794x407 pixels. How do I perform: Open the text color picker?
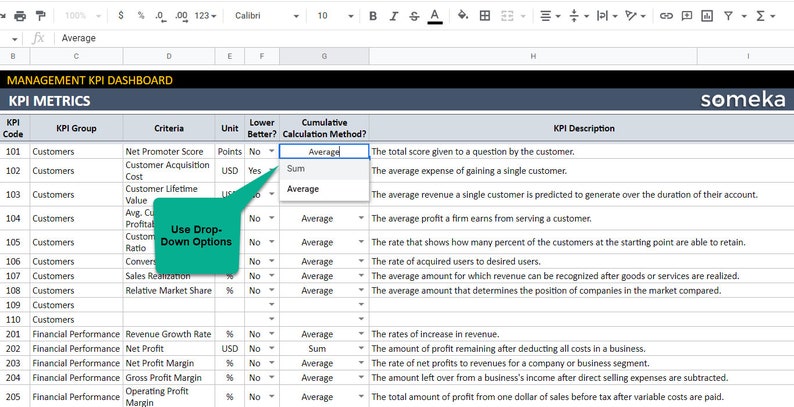434,16
